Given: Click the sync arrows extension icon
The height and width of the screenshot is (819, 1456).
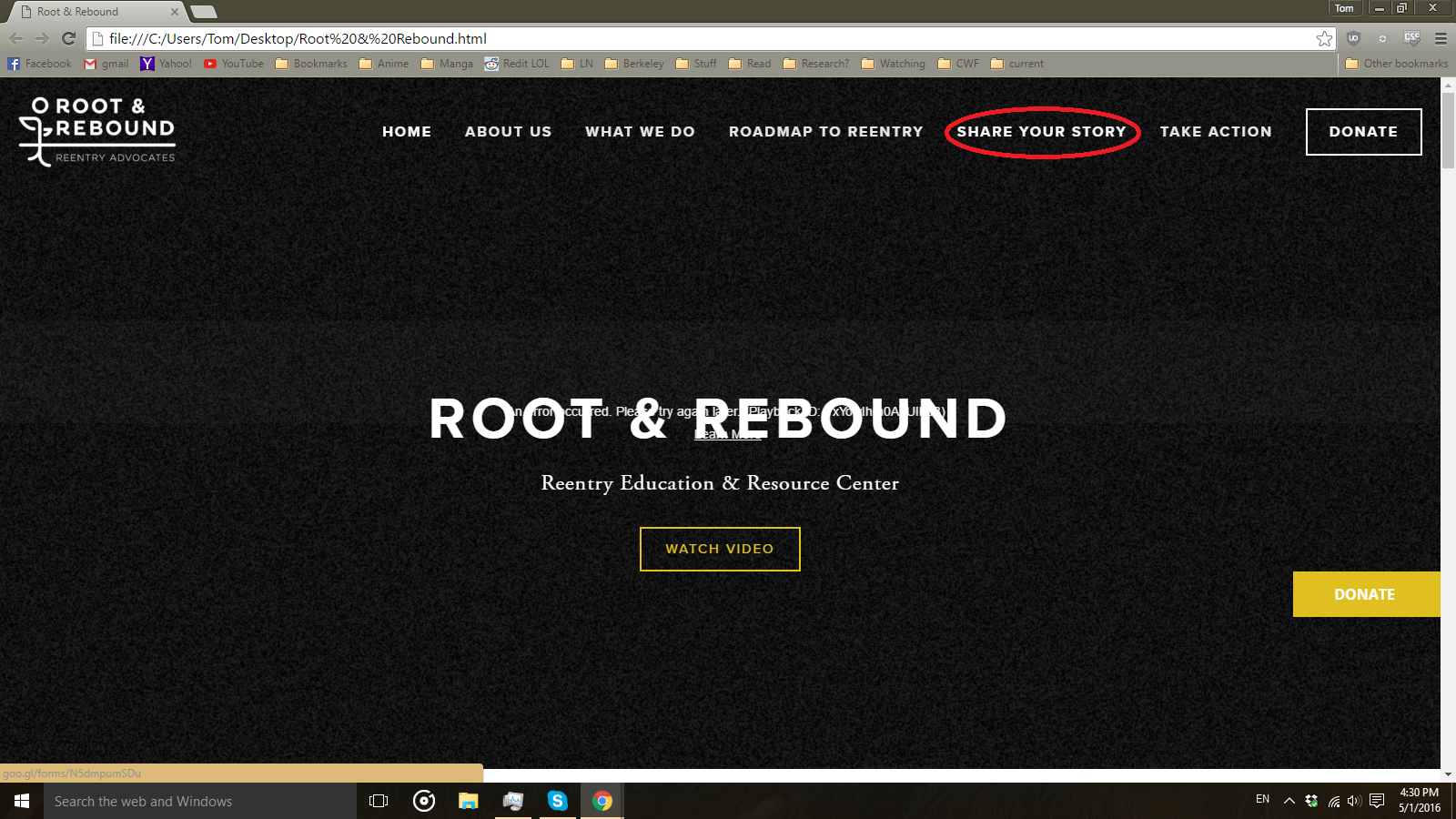Looking at the screenshot, I should coord(1382,38).
